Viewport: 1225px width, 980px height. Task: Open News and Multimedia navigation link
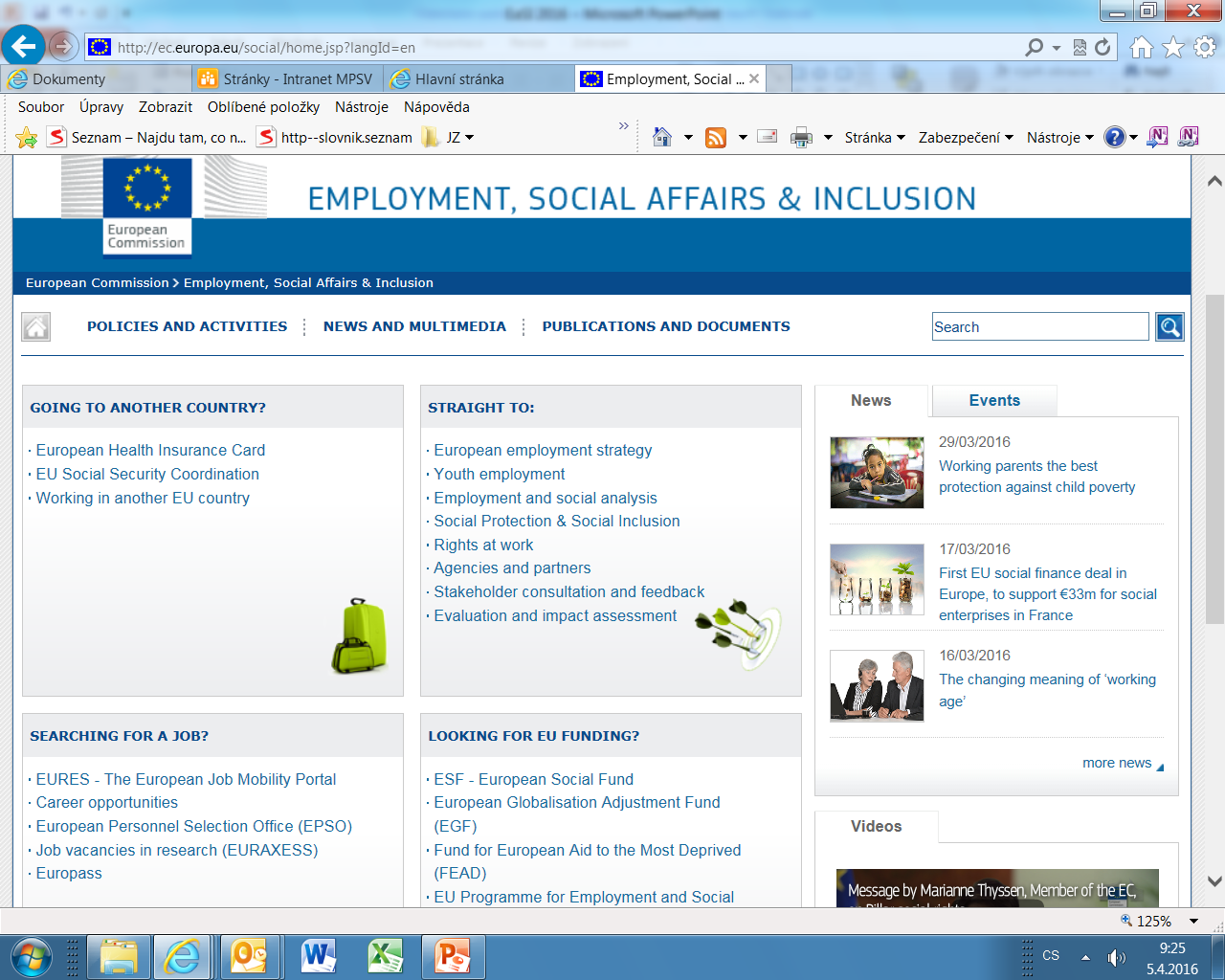pos(414,326)
